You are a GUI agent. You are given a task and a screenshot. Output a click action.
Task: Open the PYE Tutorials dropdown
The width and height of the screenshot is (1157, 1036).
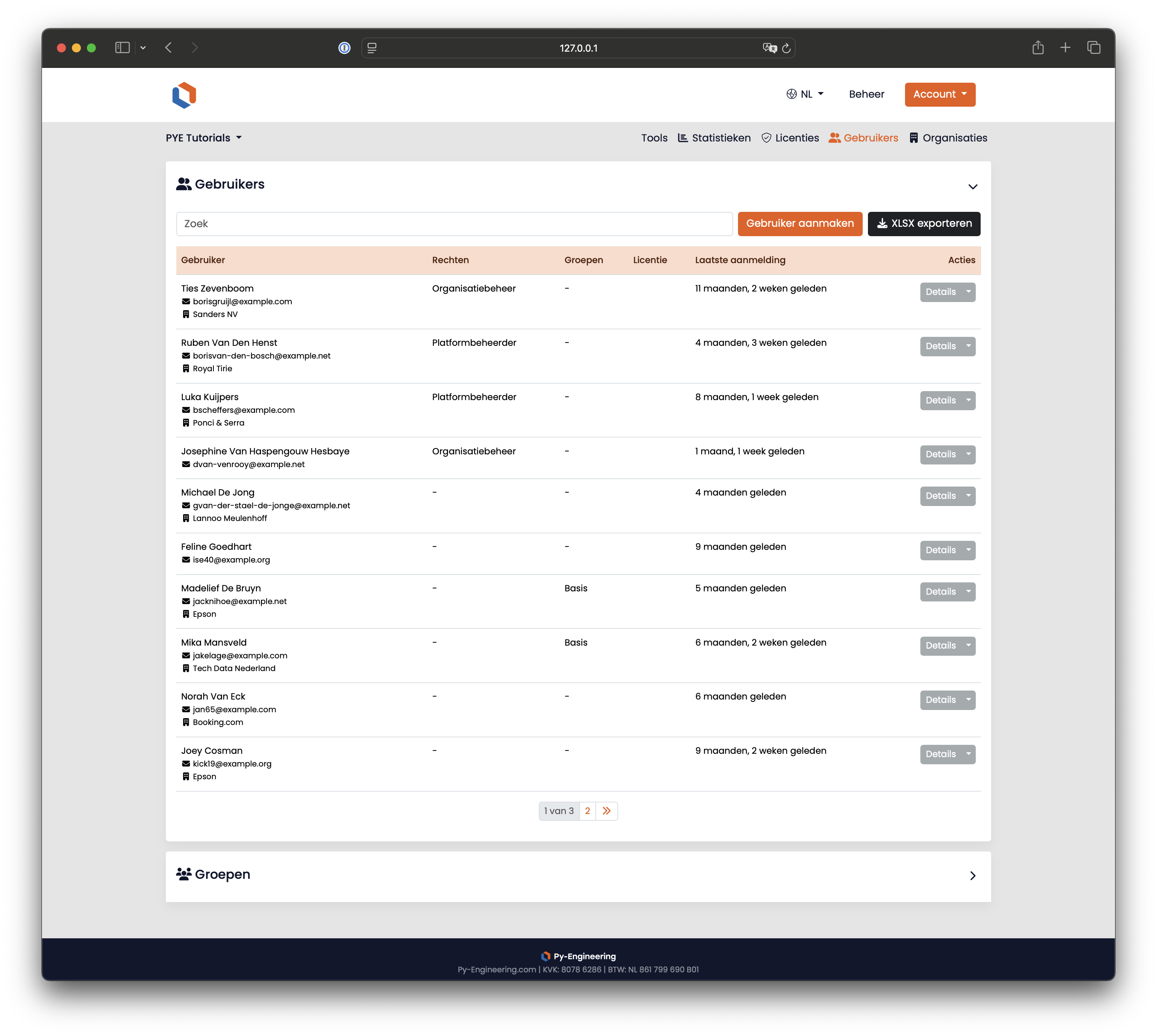tap(204, 138)
